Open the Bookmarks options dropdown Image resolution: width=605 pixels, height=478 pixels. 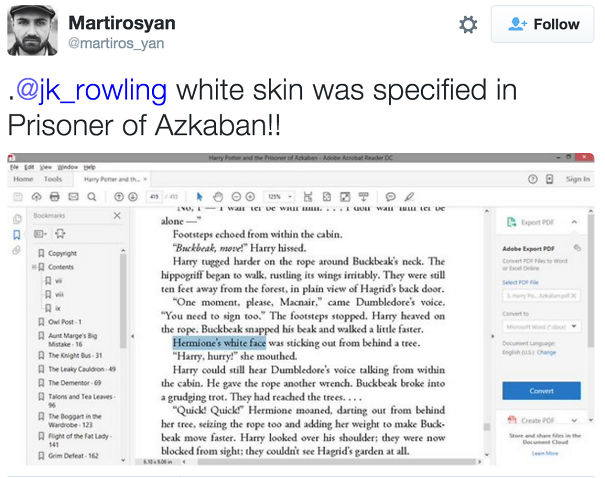click(41, 234)
